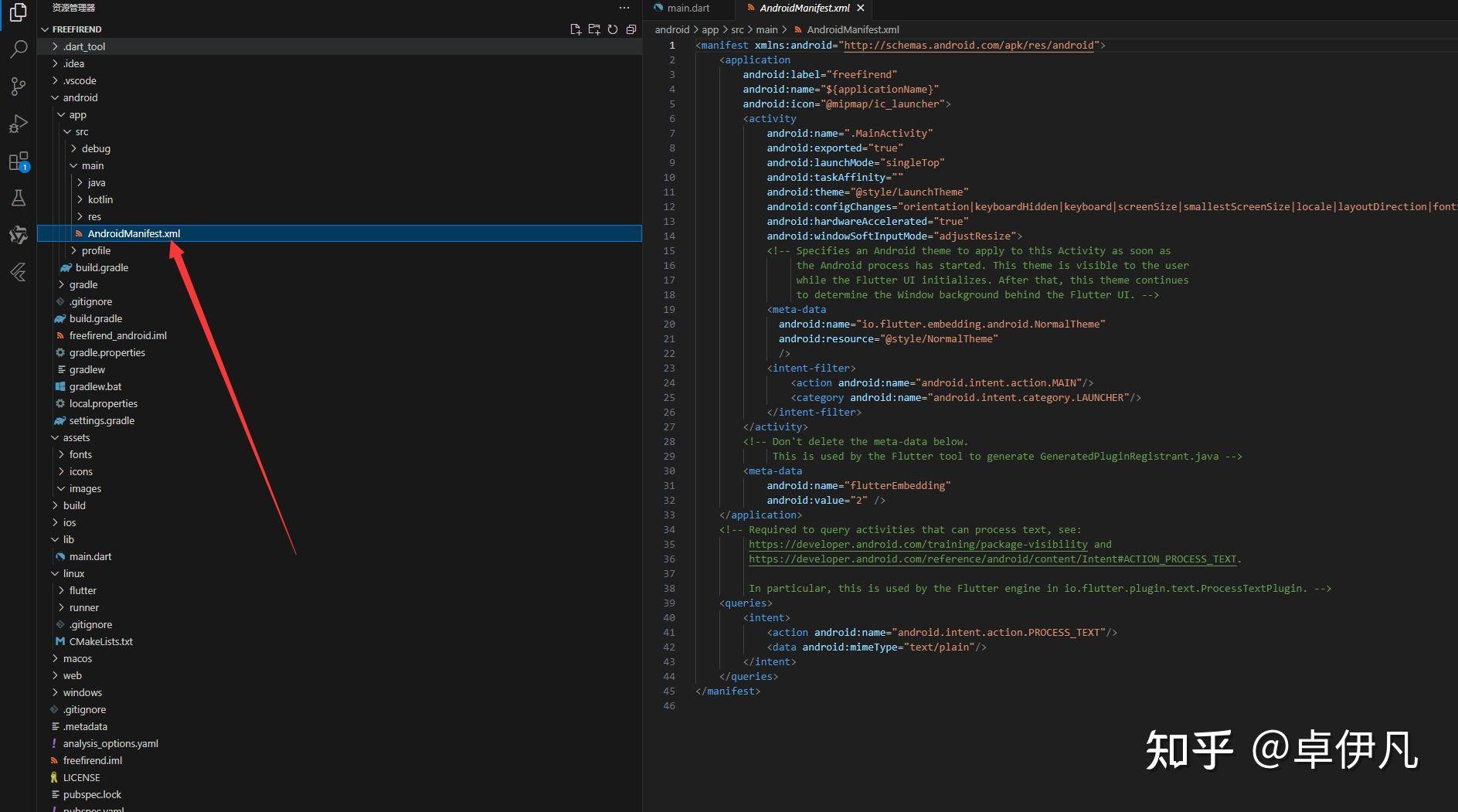
Task: Refresh the explorer tree
Action: pos(613,29)
